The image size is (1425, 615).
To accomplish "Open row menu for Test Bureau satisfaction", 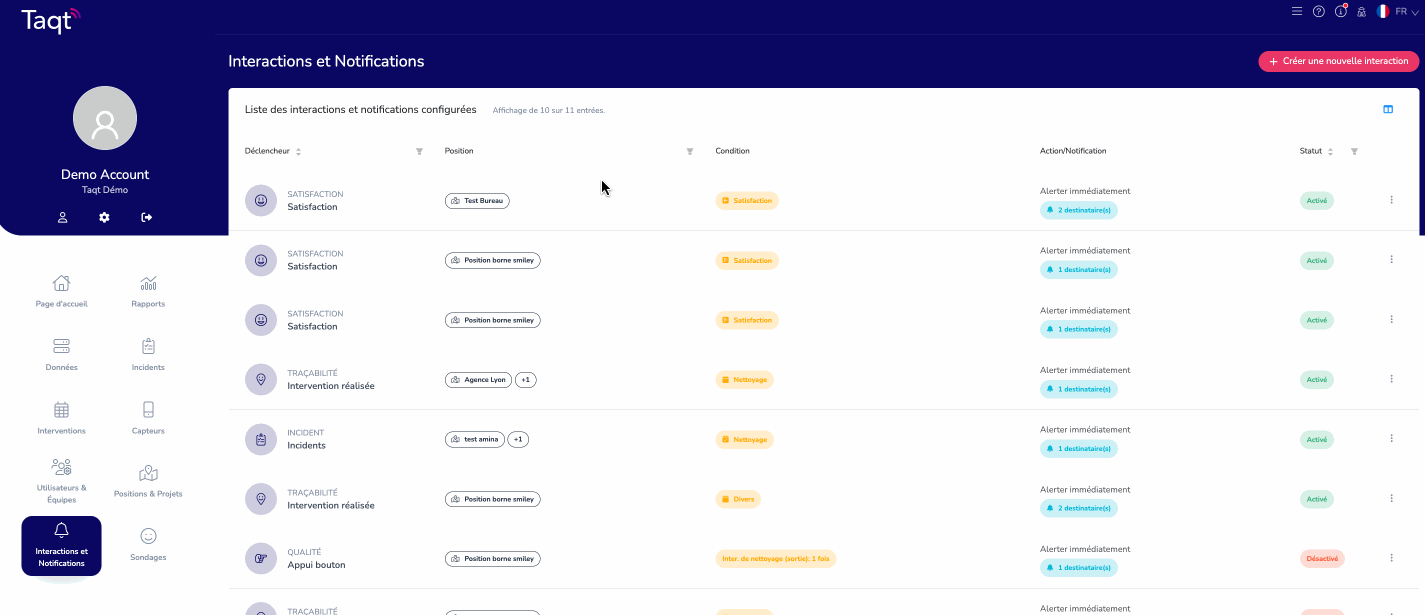I will click(1391, 200).
